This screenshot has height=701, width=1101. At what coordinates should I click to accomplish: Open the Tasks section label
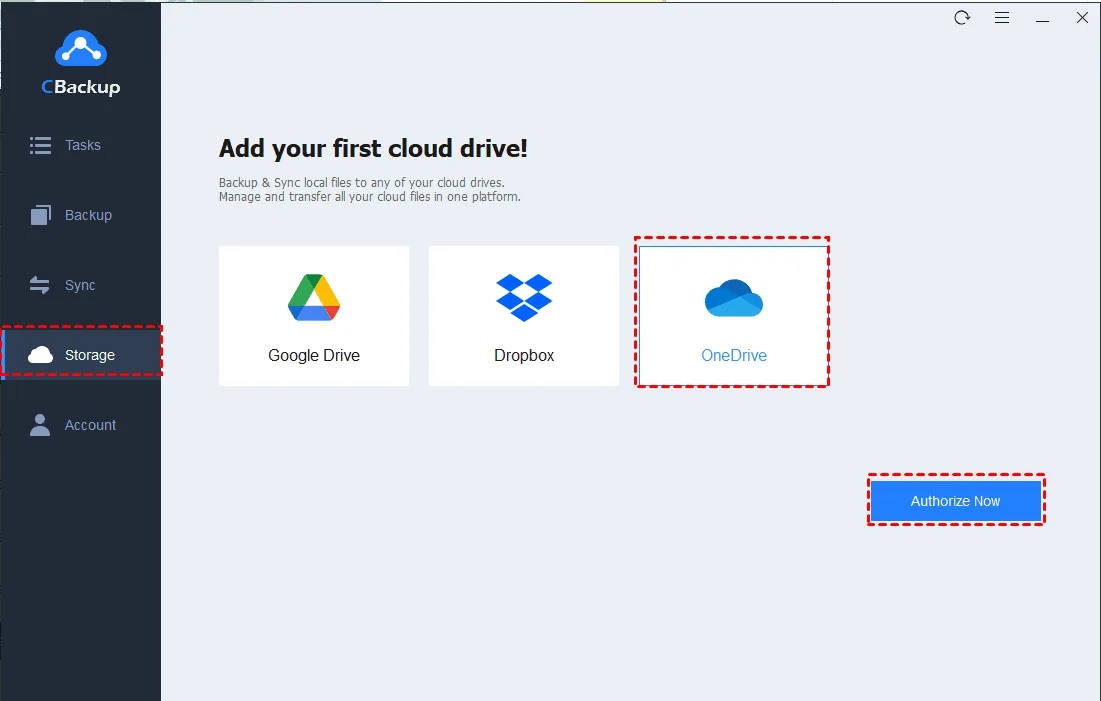(83, 145)
